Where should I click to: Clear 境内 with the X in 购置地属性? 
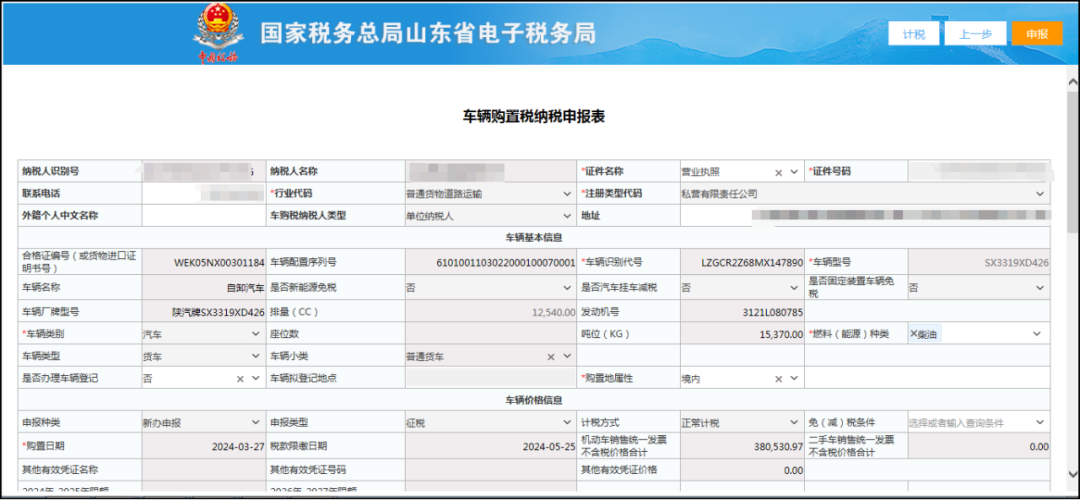[x=778, y=379]
